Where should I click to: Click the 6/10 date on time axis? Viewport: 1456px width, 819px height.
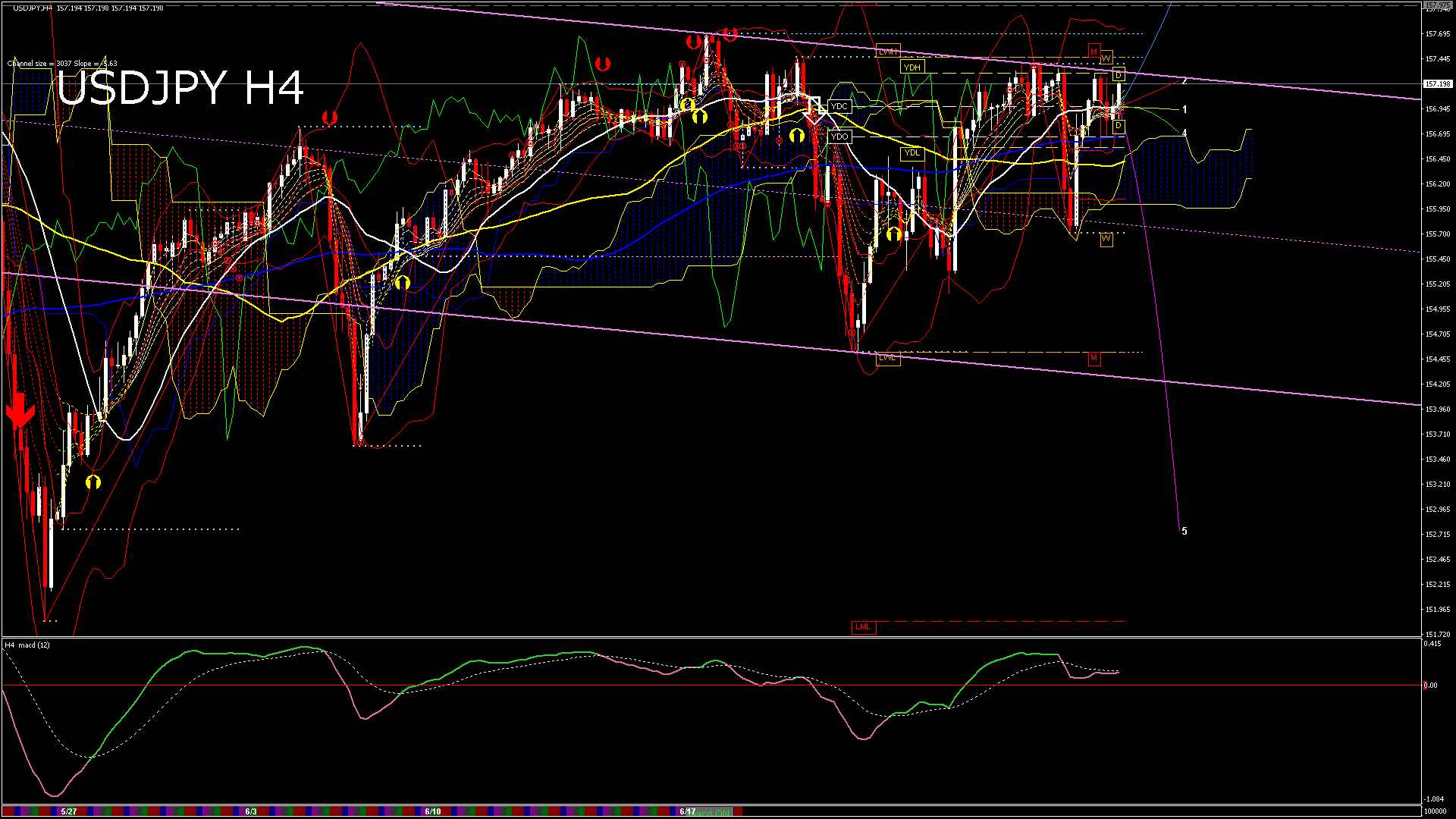[433, 811]
